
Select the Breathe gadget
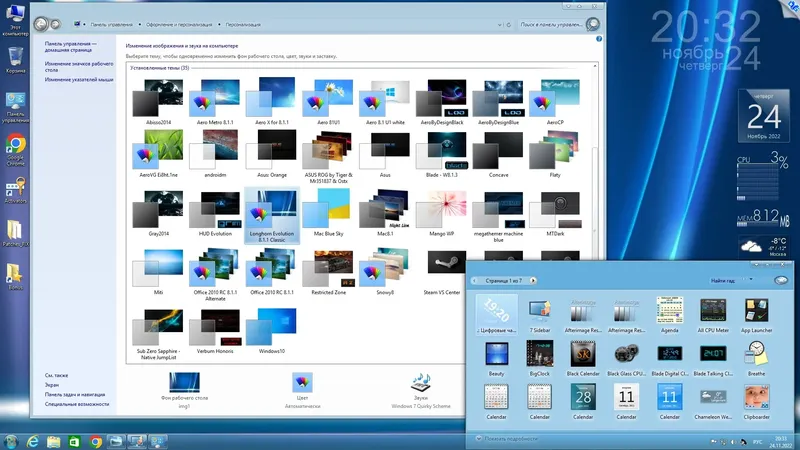tap(756, 359)
